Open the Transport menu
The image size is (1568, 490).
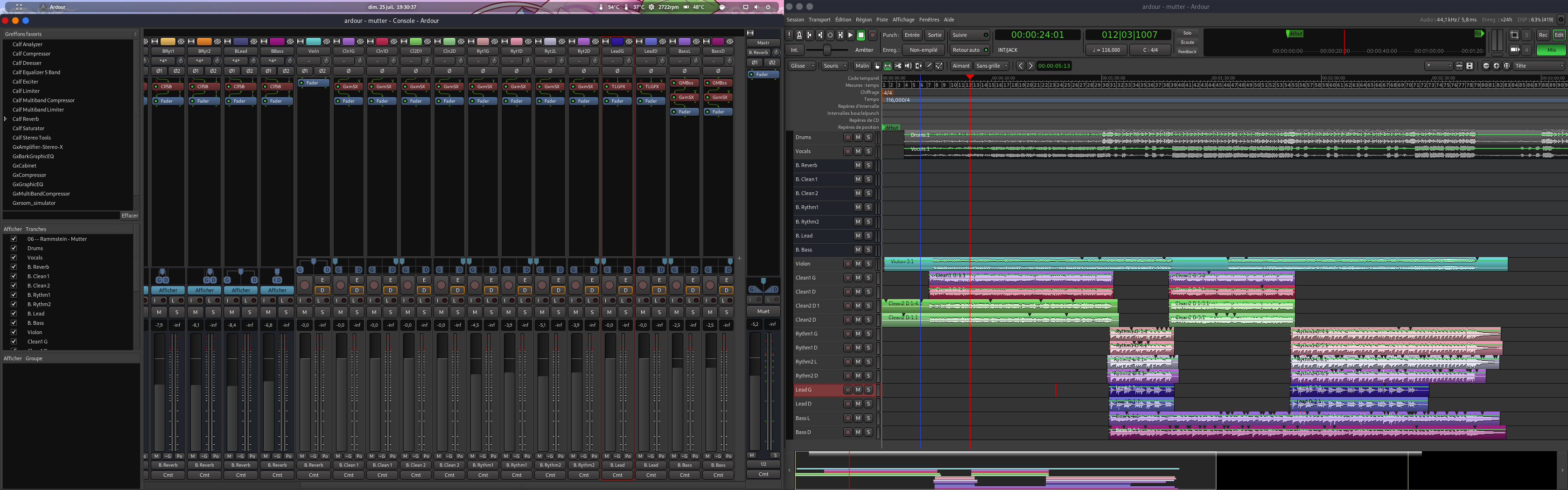[x=819, y=20]
